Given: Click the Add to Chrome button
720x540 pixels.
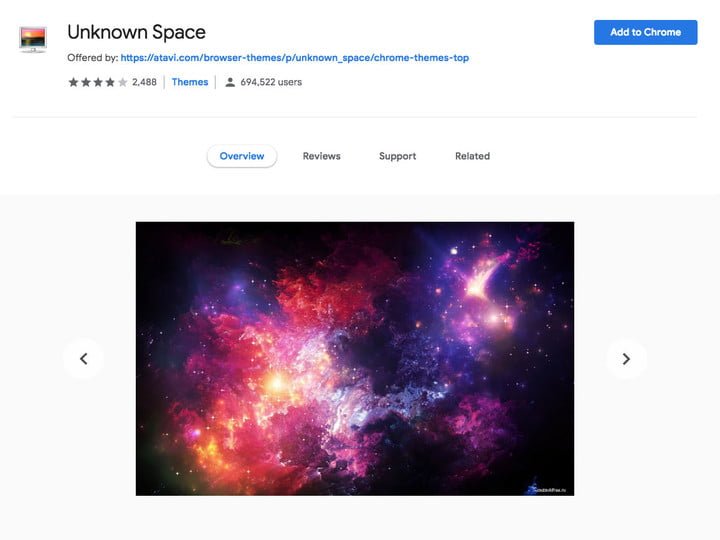Looking at the screenshot, I should pyautogui.click(x=646, y=32).
